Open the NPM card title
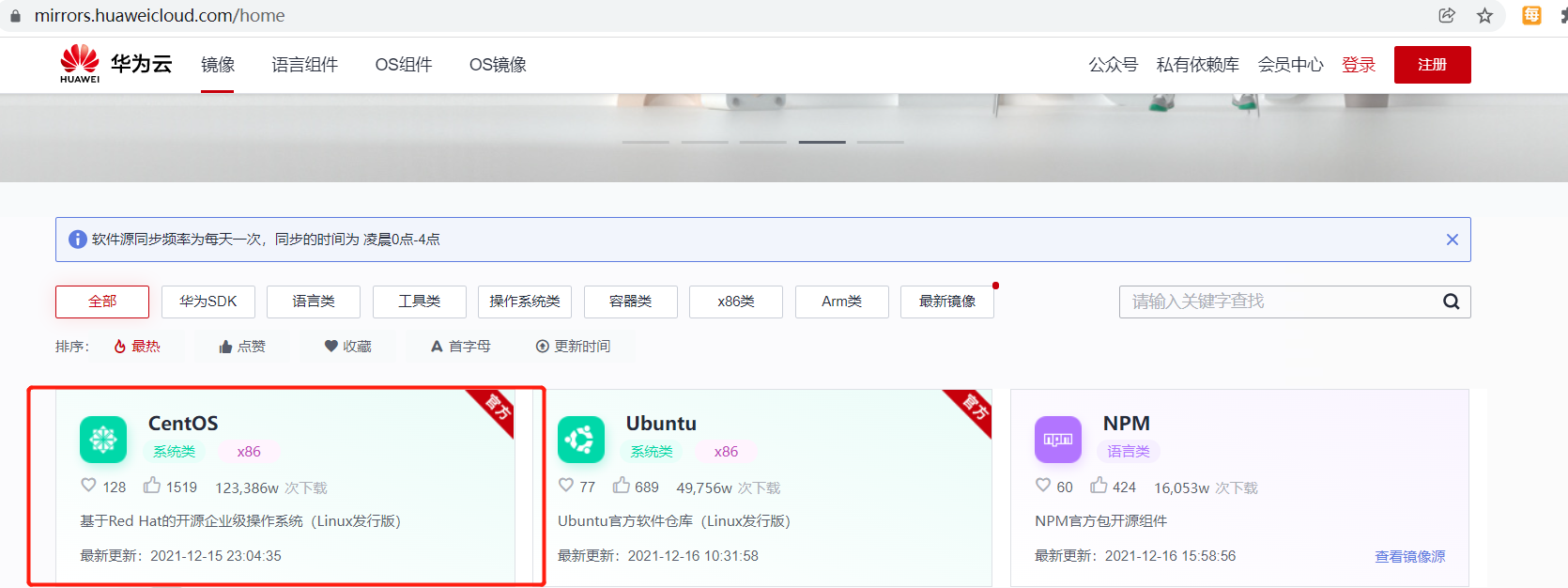The height and width of the screenshot is (588, 1568). [x=1127, y=424]
